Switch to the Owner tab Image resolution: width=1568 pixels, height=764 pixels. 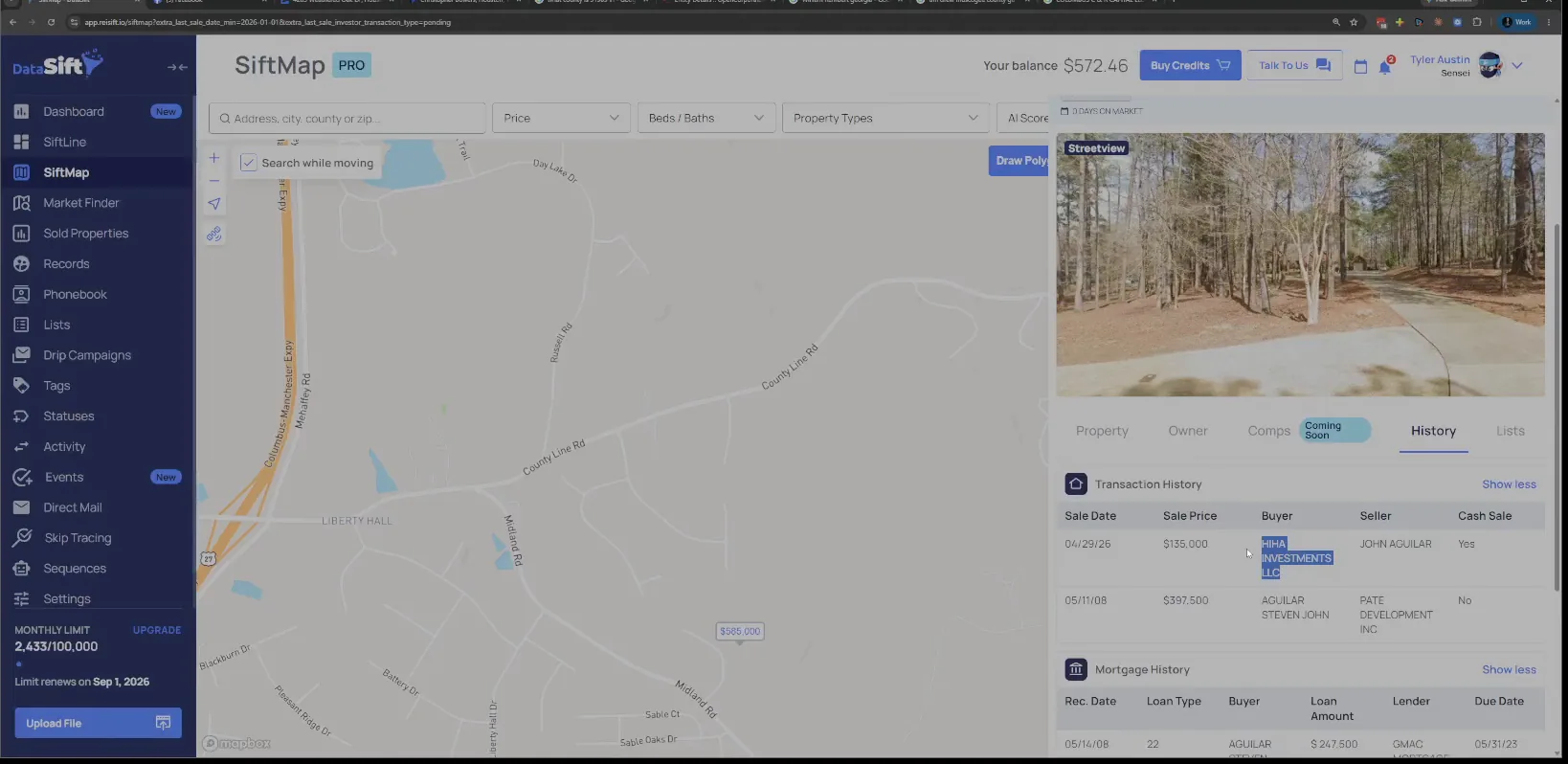click(1188, 431)
